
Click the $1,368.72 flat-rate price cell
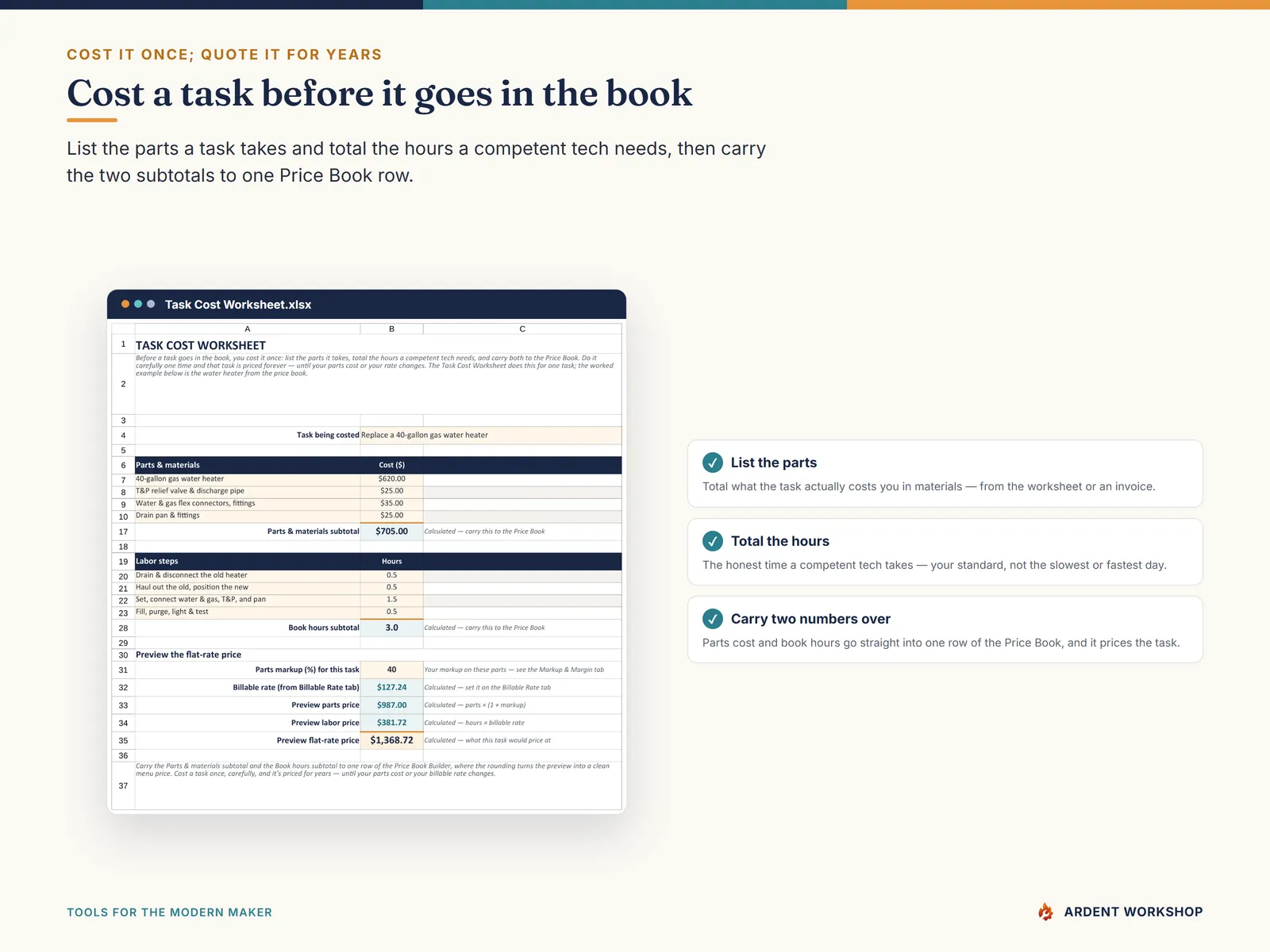(x=391, y=740)
